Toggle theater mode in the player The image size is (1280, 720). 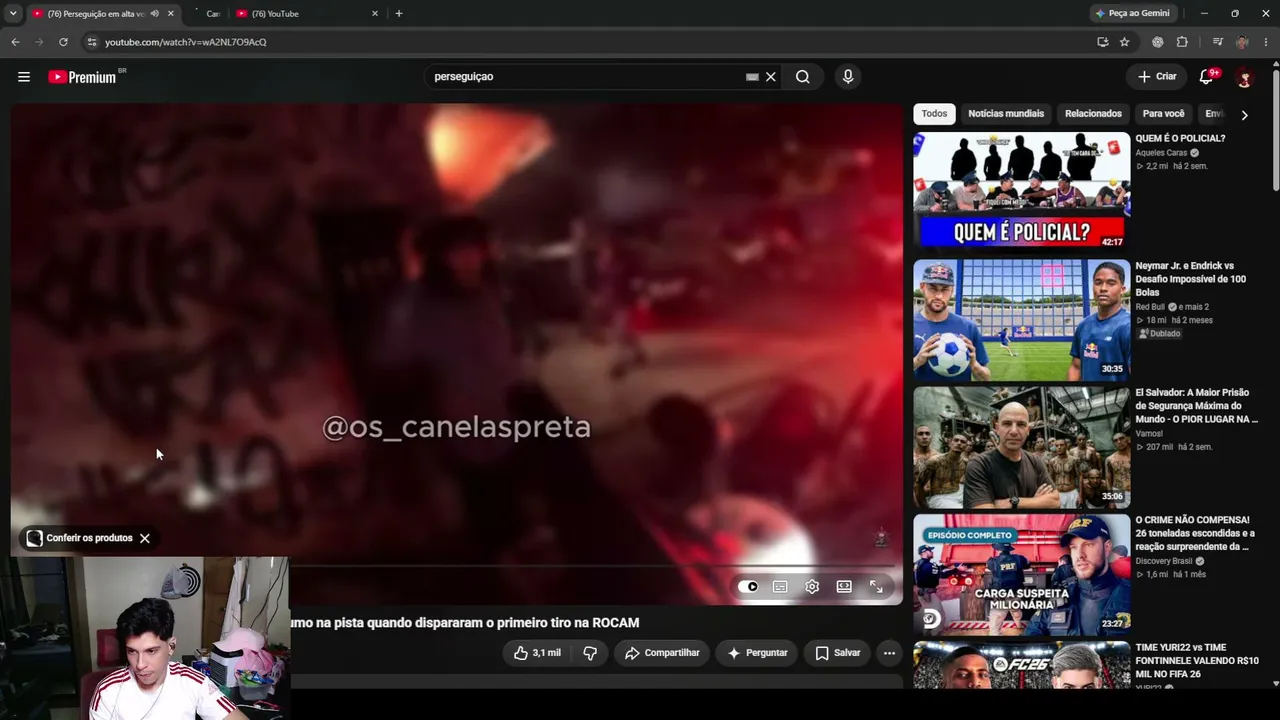(x=844, y=587)
